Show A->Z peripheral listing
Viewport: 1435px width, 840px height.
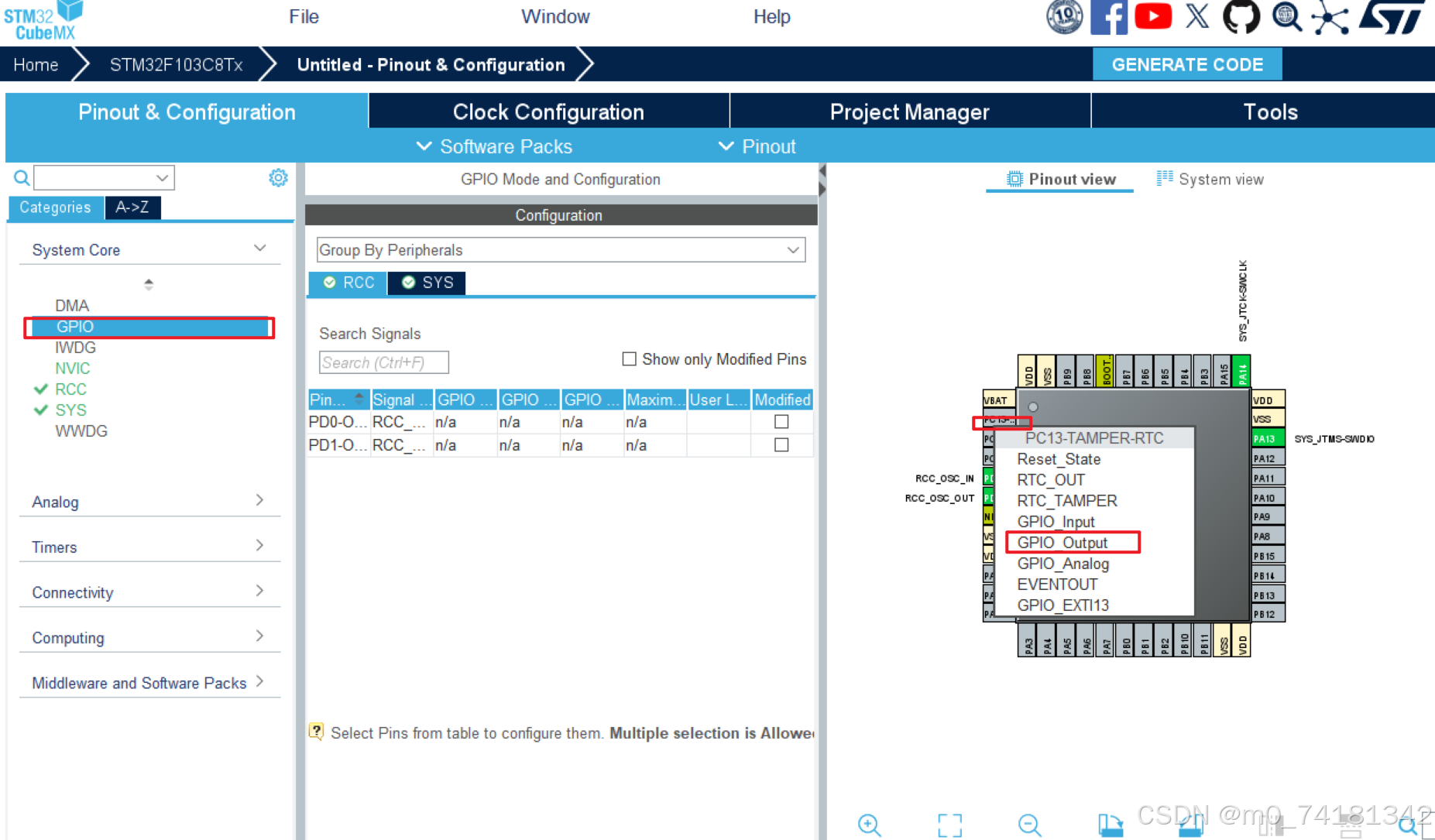click(132, 207)
